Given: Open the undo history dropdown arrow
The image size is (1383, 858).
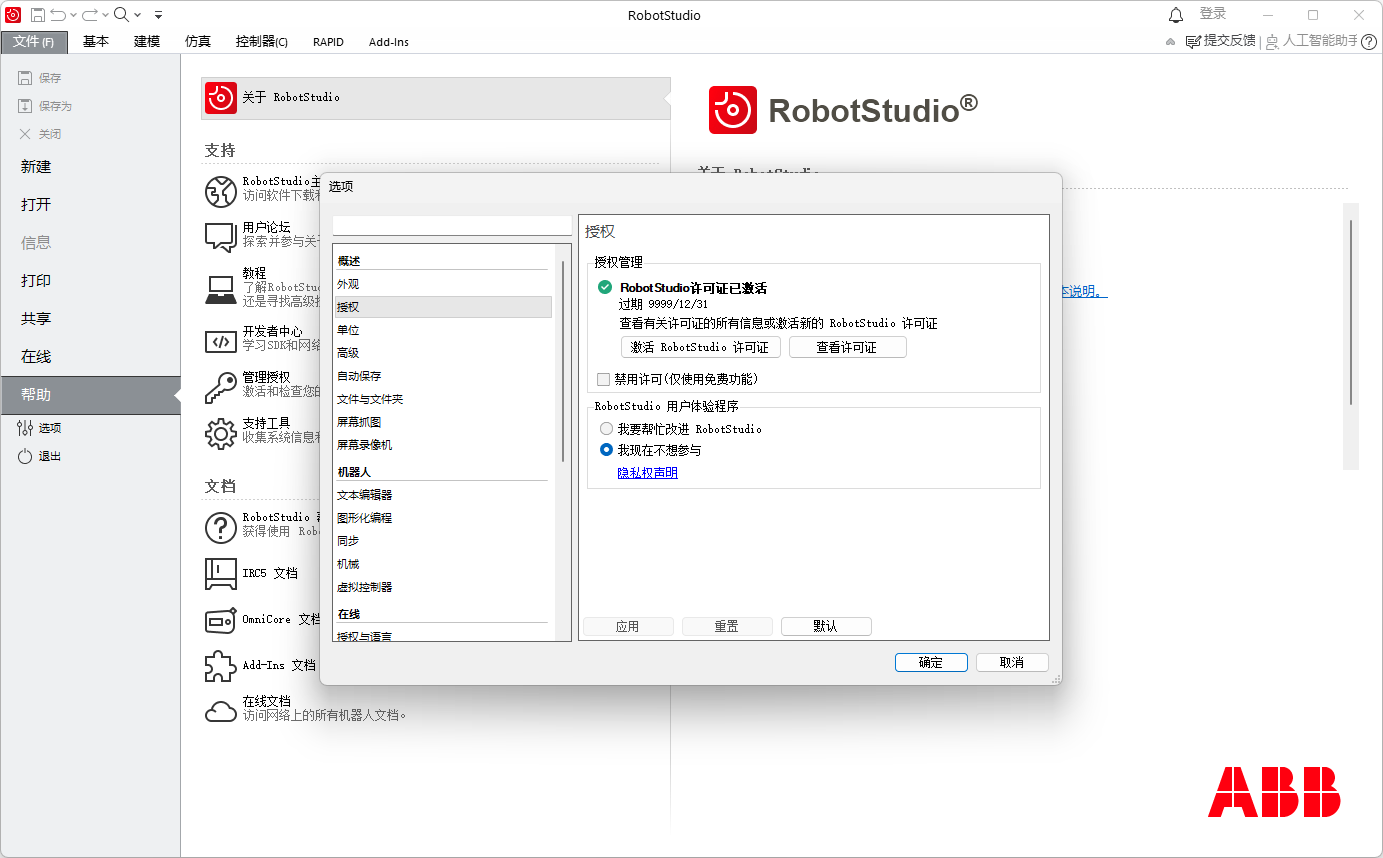Looking at the screenshot, I should coord(73,15).
